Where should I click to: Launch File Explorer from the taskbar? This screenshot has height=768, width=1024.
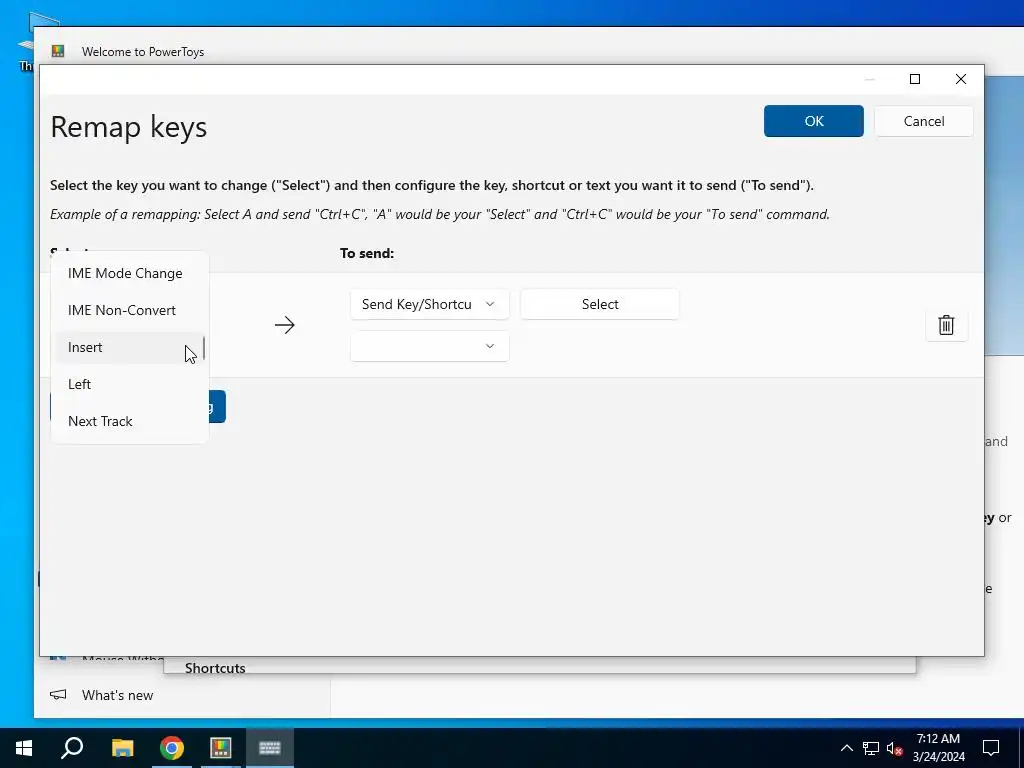tap(122, 748)
